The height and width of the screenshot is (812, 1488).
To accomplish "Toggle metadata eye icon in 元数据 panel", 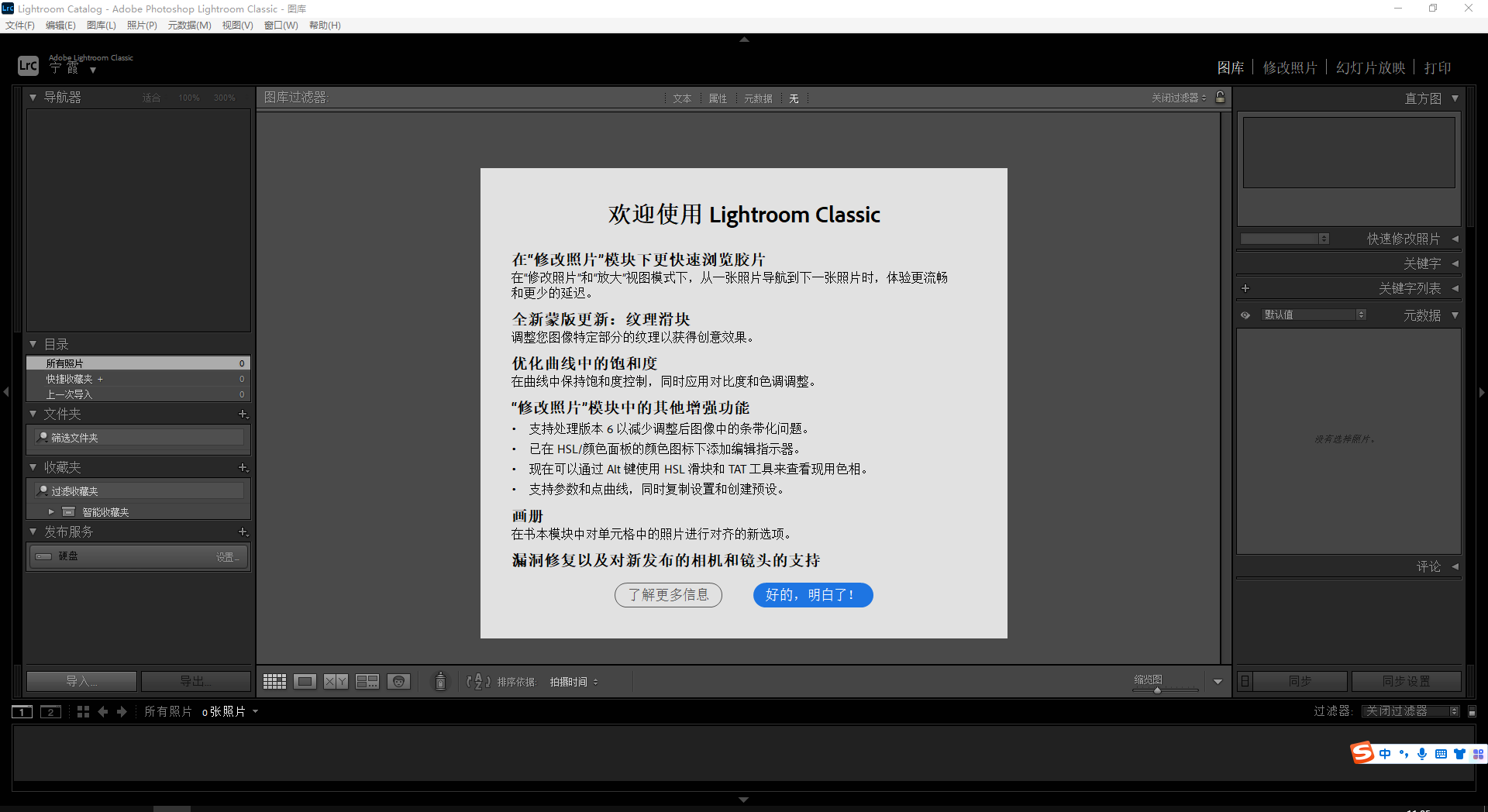I will (1245, 315).
